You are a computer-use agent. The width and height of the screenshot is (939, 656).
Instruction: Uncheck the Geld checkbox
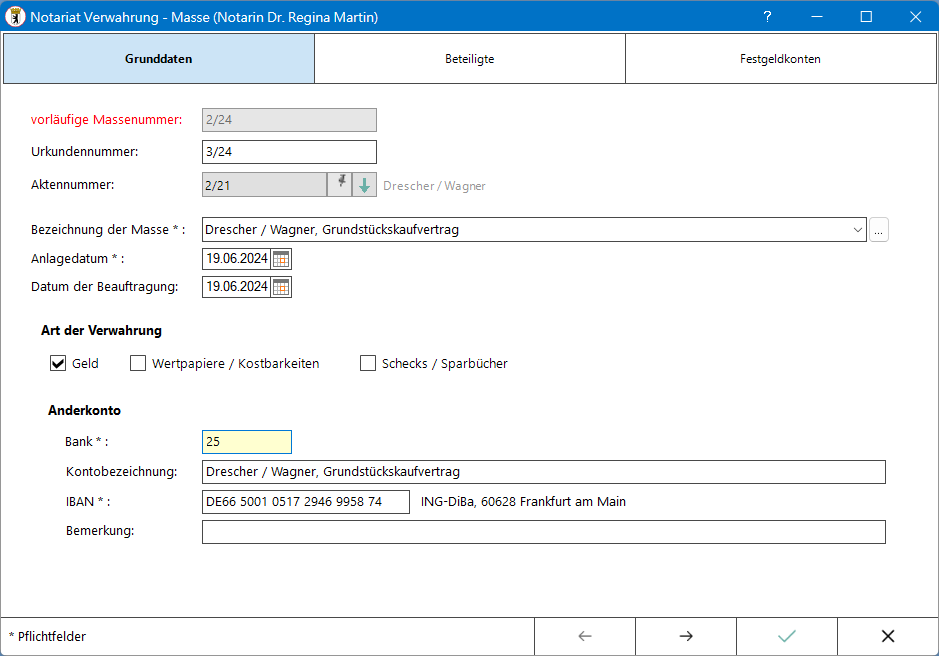(58, 364)
